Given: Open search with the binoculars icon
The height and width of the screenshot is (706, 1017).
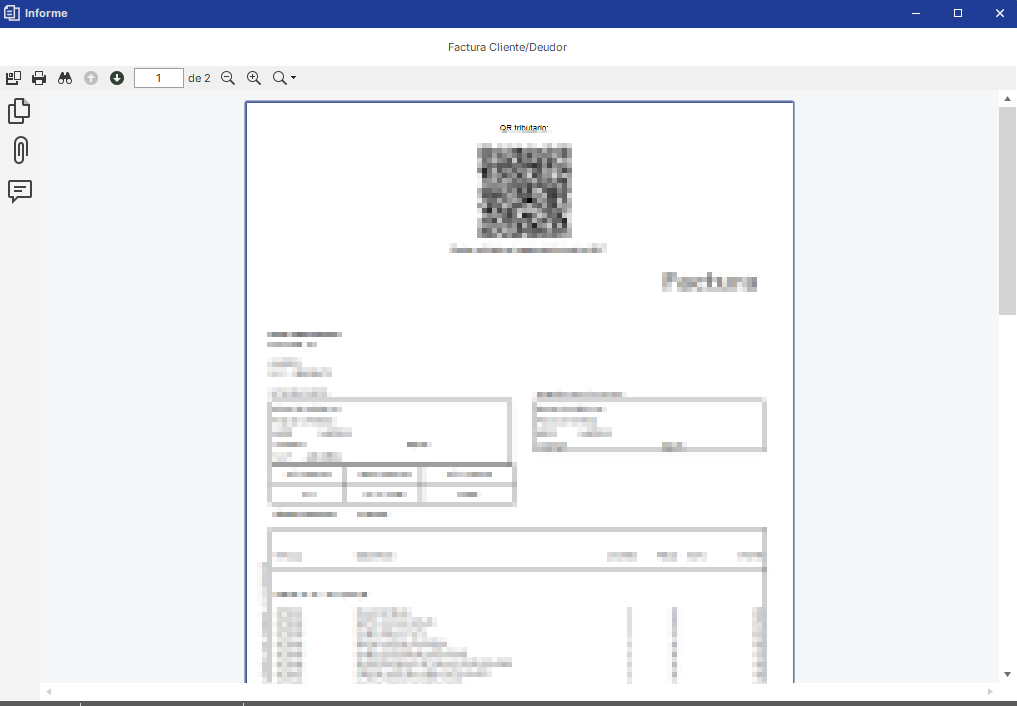Looking at the screenshot, I should click(65, 78).
